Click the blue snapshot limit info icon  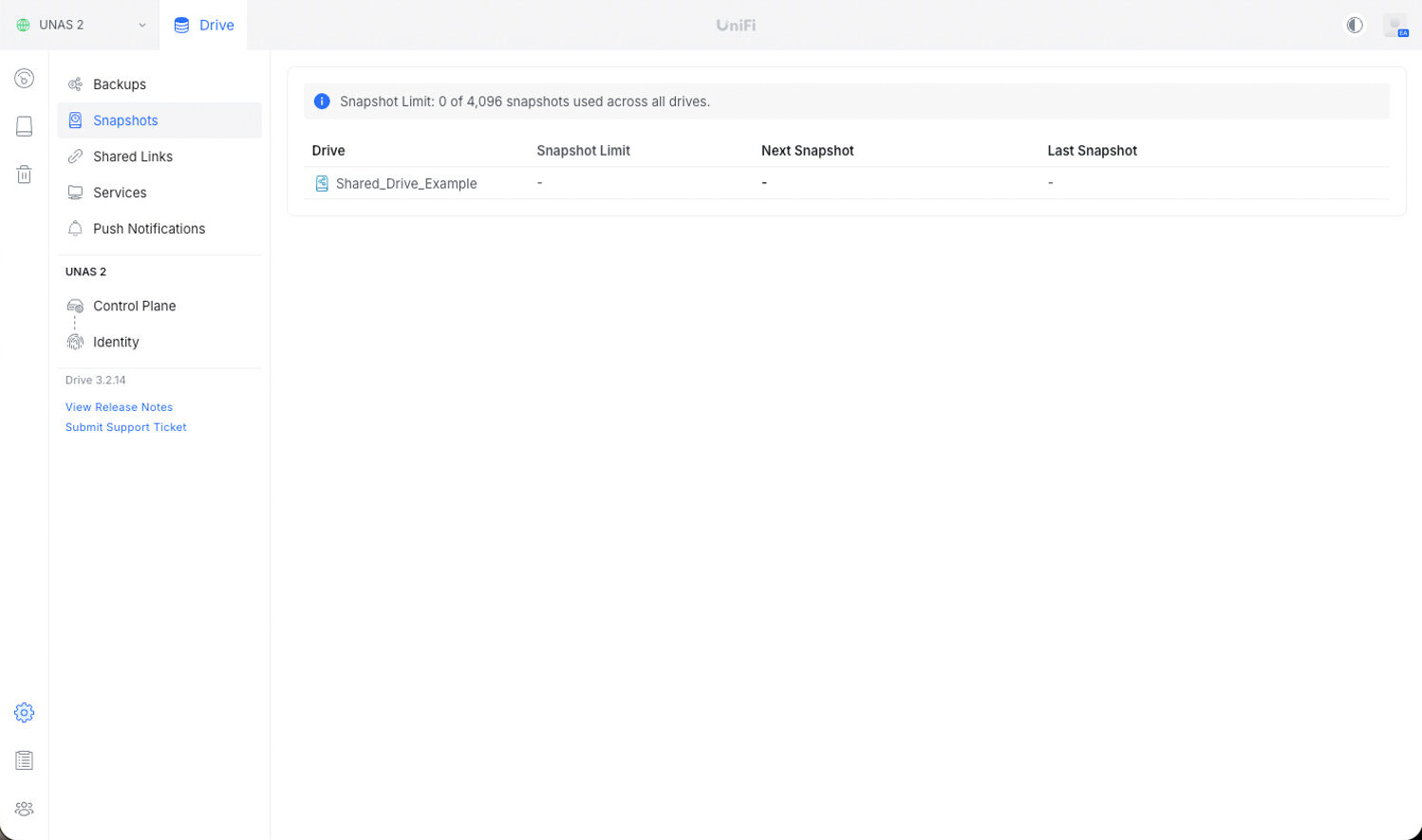point(322,102)
